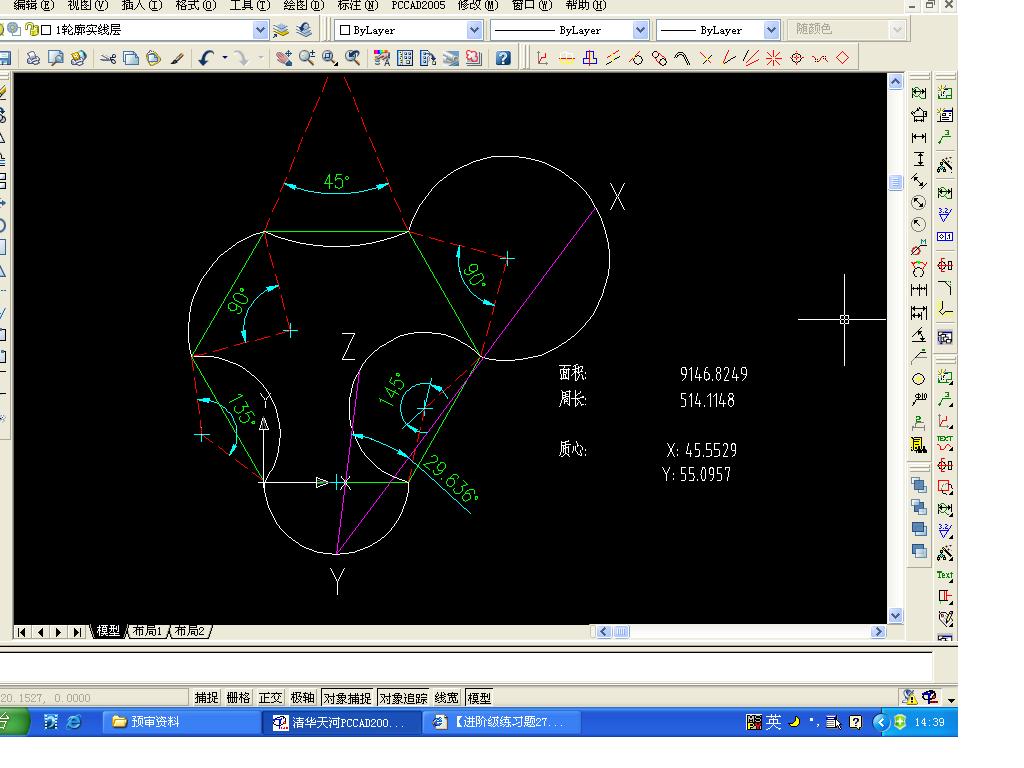Viewport: 1024px width, 768px height.
Task: Click the Text annotation icon in right toolbar
Action: coord(945,576)
